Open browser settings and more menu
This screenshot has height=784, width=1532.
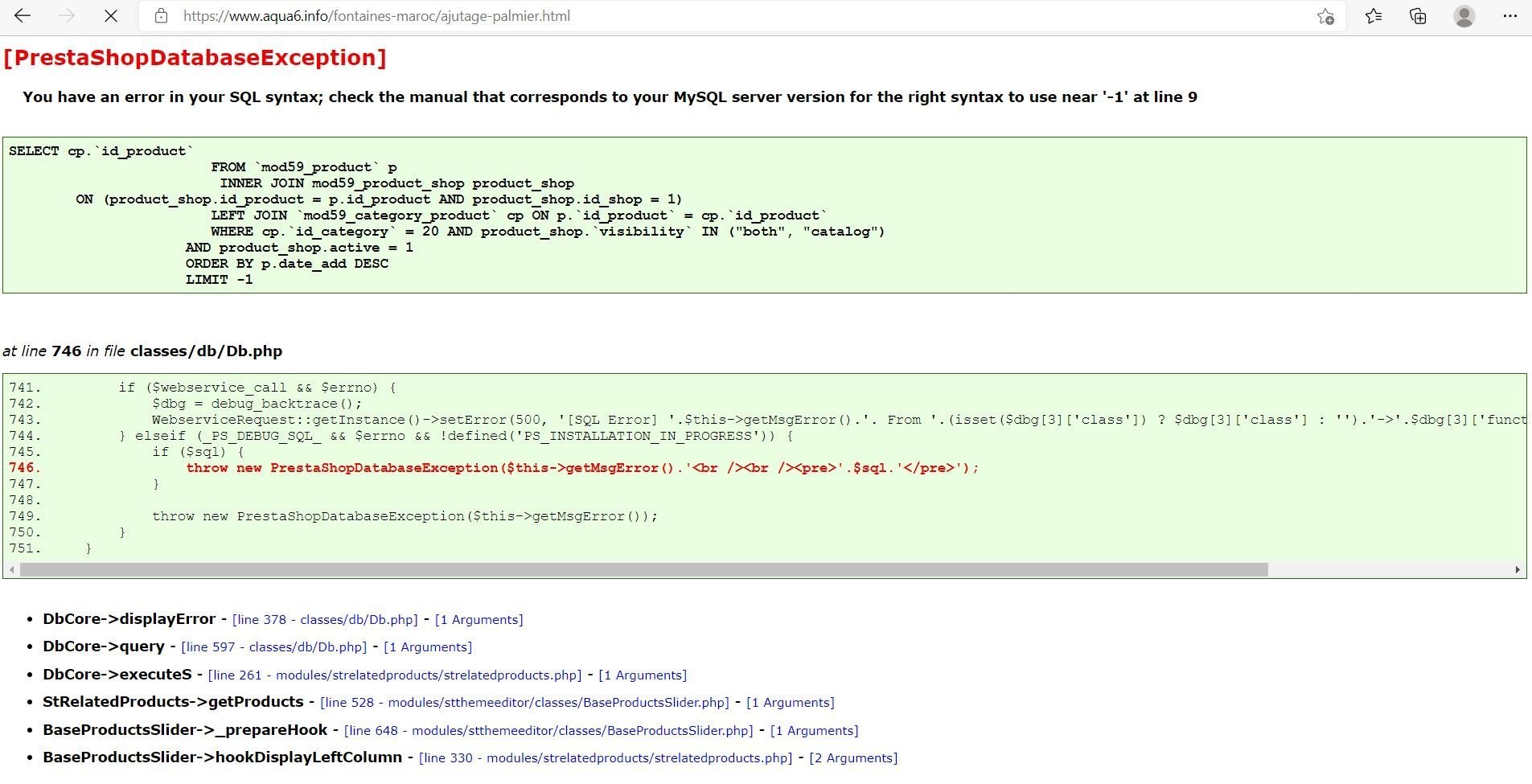pyautogui.click(x=1510, y=16)
